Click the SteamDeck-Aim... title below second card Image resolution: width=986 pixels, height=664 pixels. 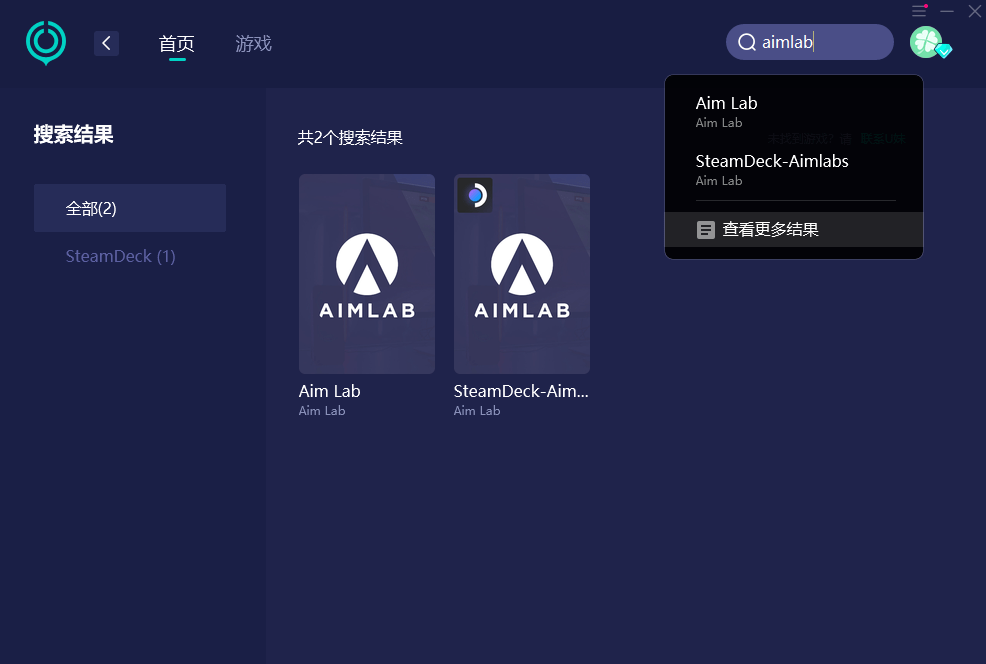click(521, 391)
